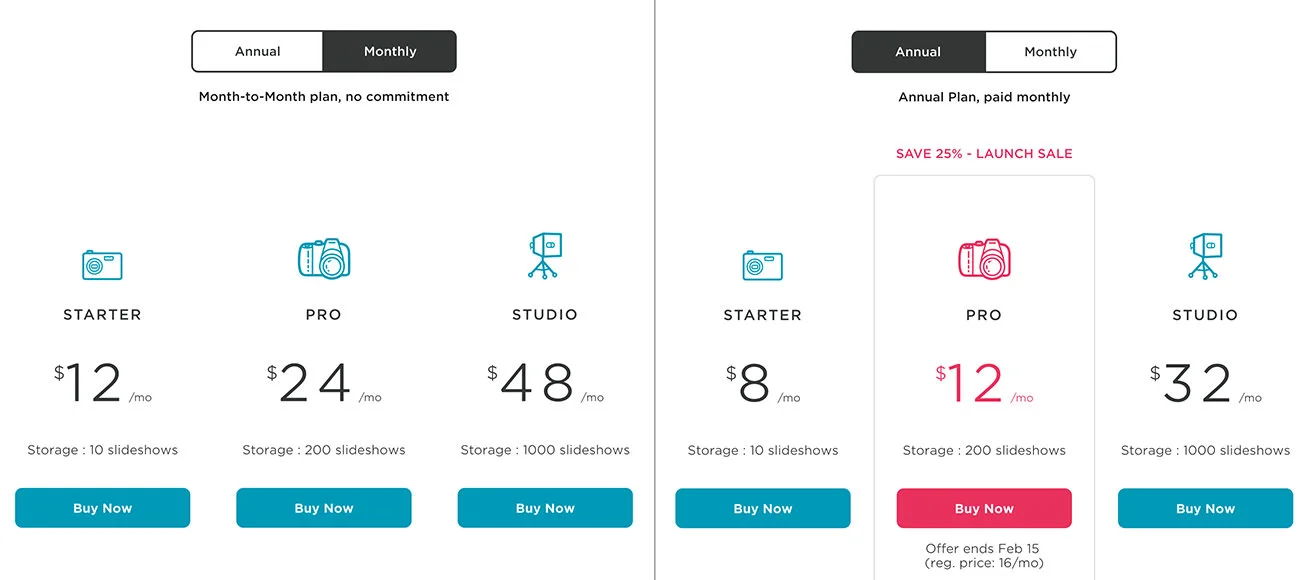The height and width of the screenshot is (580, 1307).
Task: Click the pink Pro DSLR camera icon
Action: pos(984,259)
